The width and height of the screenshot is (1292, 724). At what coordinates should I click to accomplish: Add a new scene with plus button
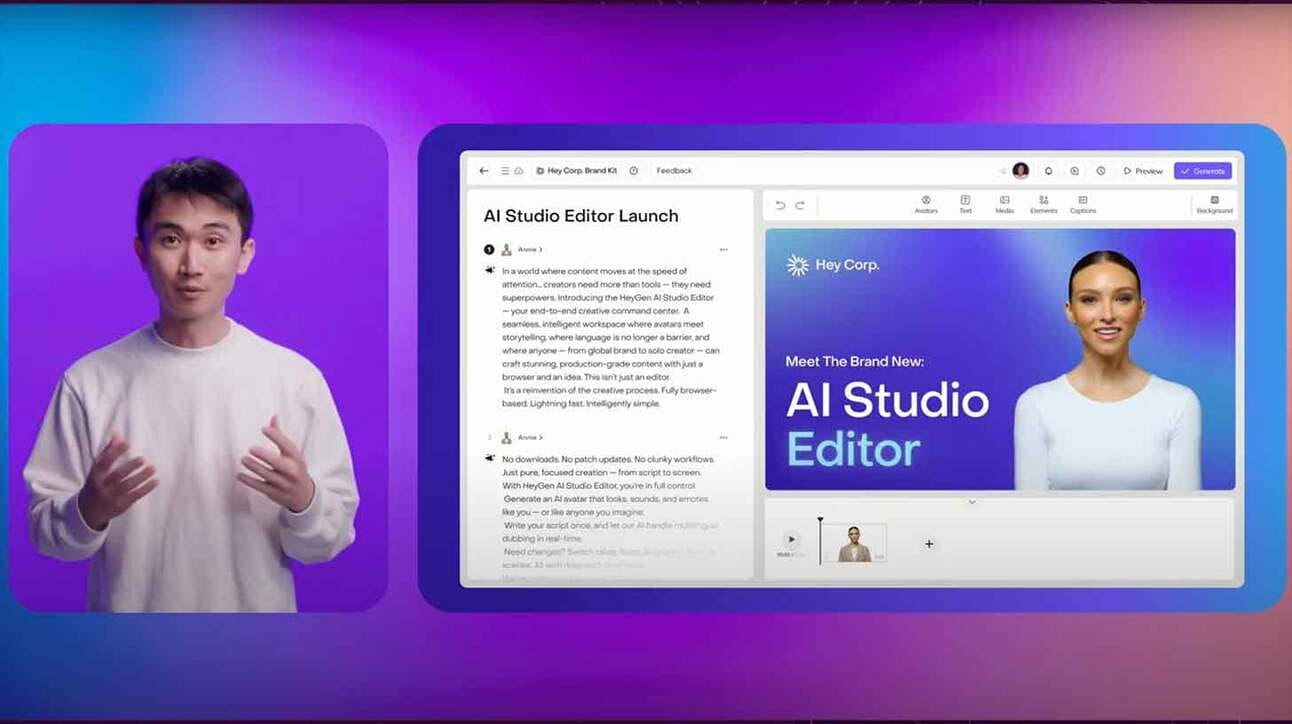[929, 544]
